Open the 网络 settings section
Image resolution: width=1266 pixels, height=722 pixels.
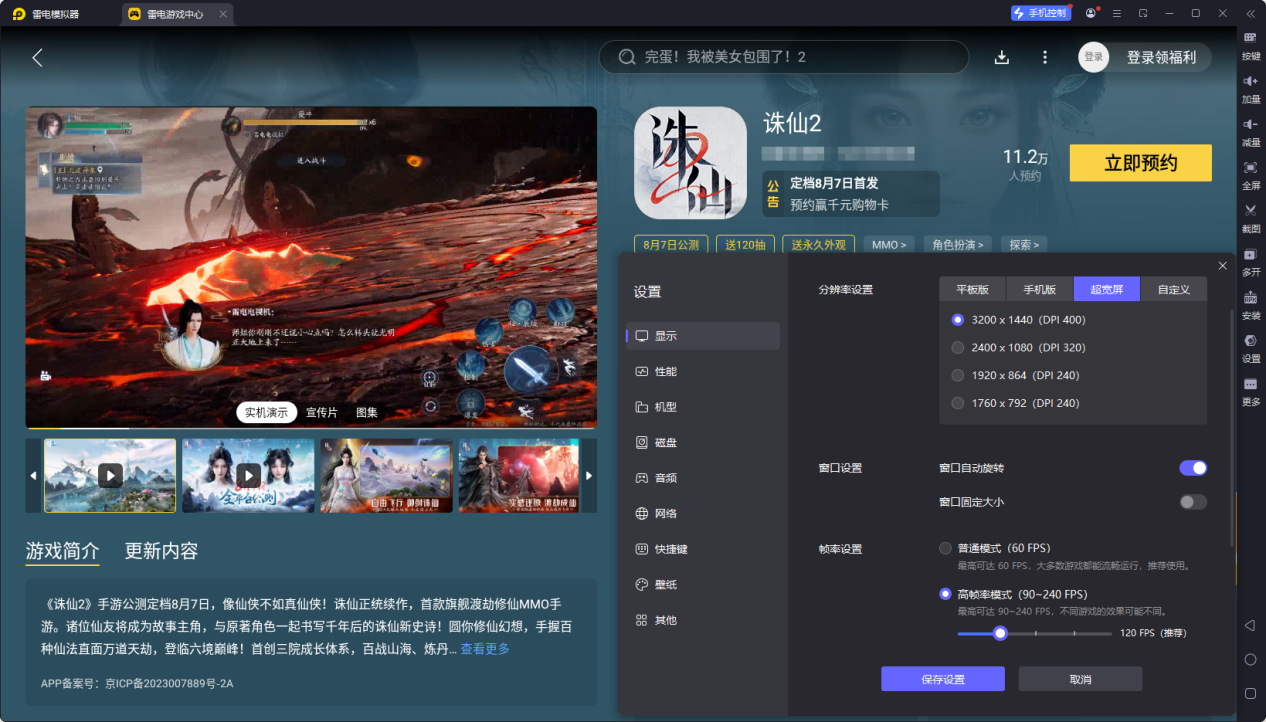click(703, 513)
